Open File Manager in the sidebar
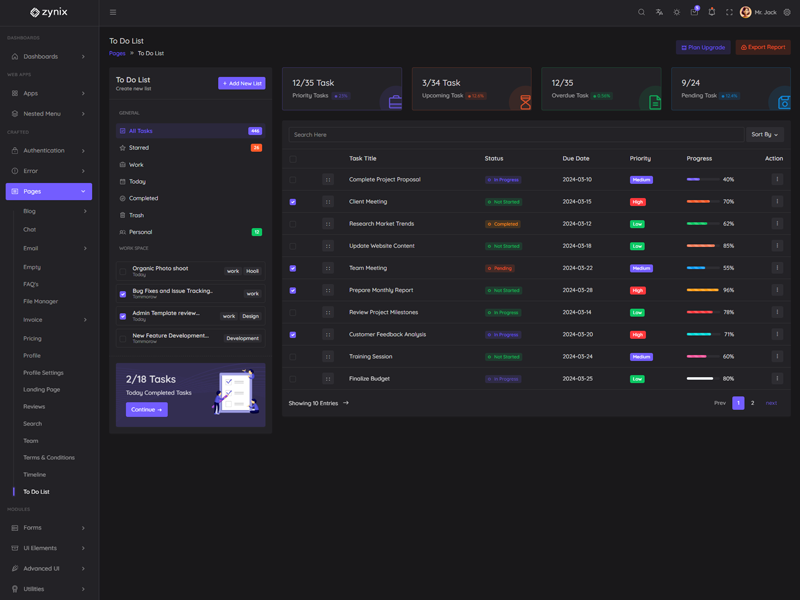The height and width of the screenshot is (600, 800). (41, 301)
